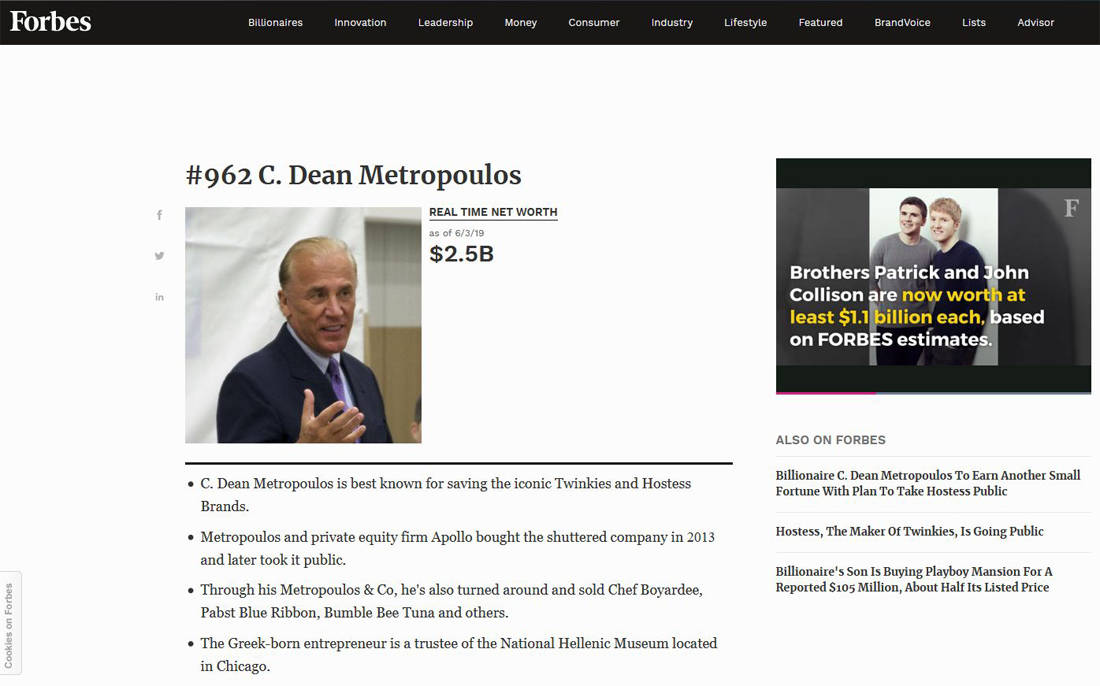Play the Collison brothers video
The height and width of the screenshot is (686, 1100).
tap(933, 276)
